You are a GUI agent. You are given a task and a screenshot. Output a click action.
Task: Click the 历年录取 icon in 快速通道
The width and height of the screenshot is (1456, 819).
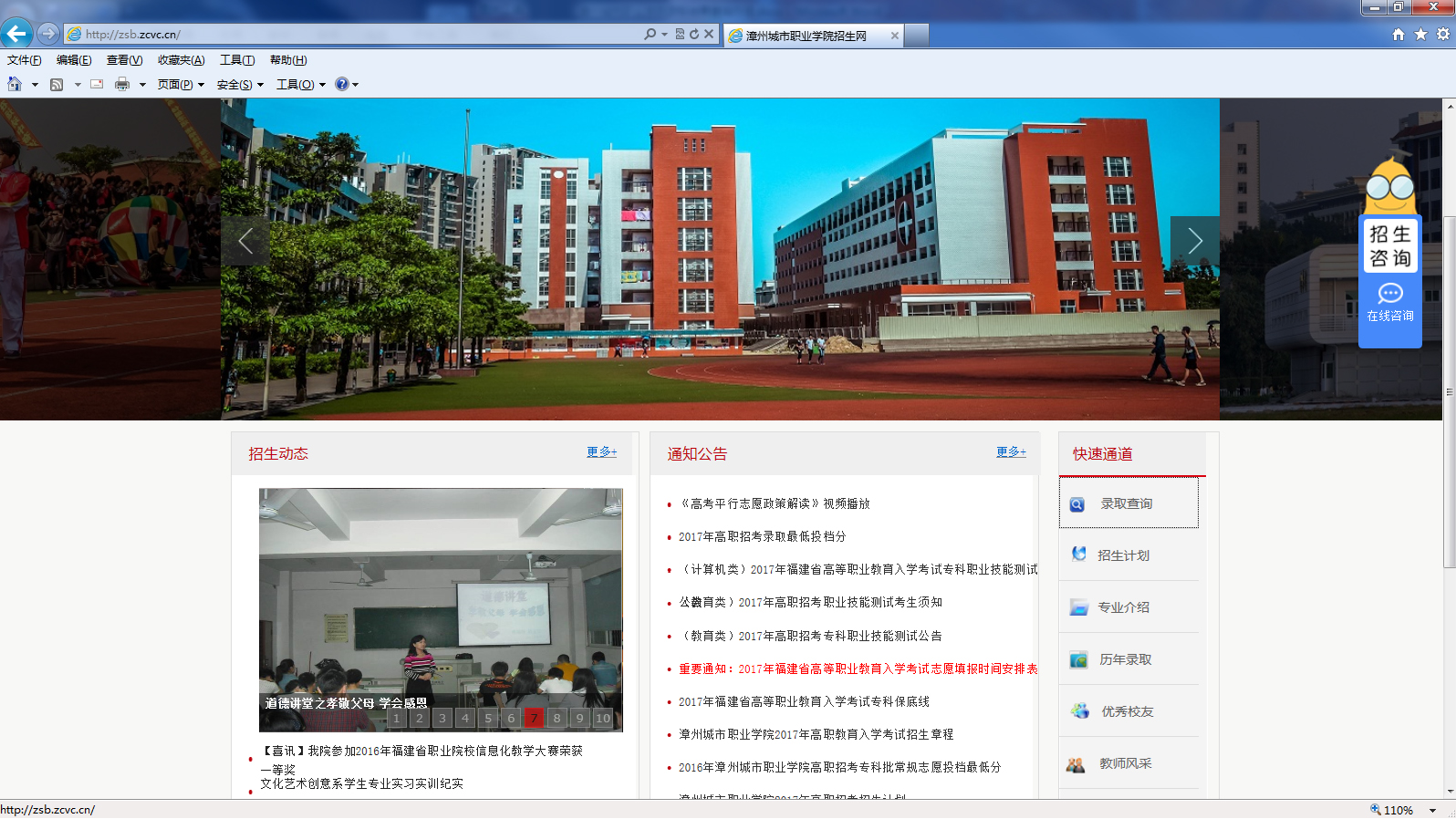click(x=1079, y=659)
